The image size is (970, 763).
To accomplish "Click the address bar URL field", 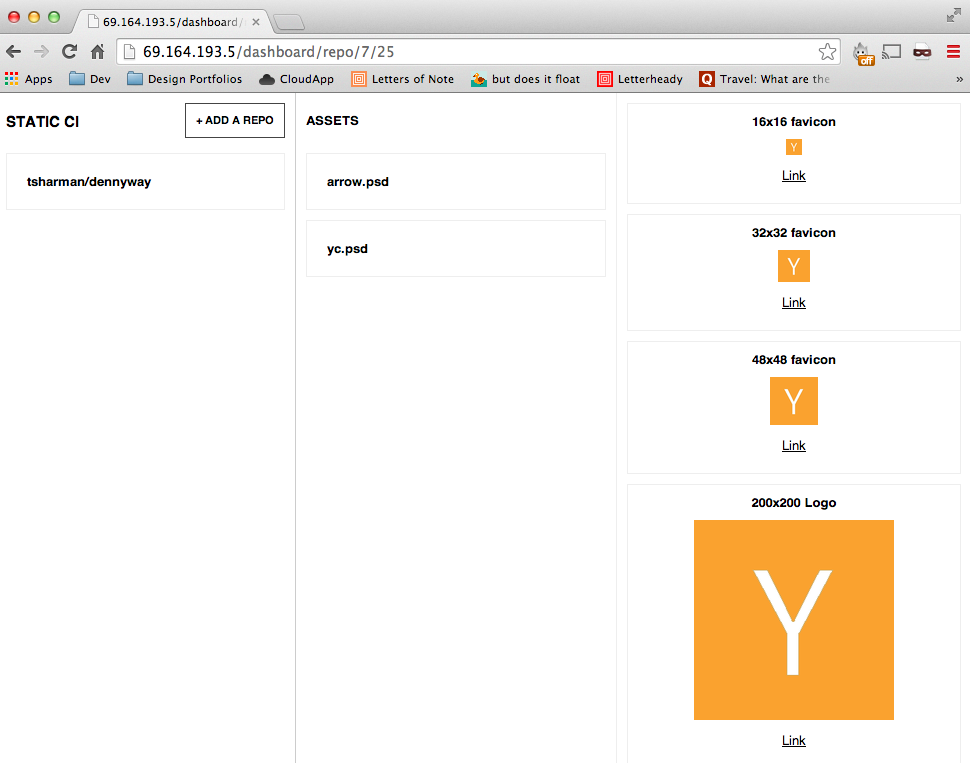I will 478,52.
